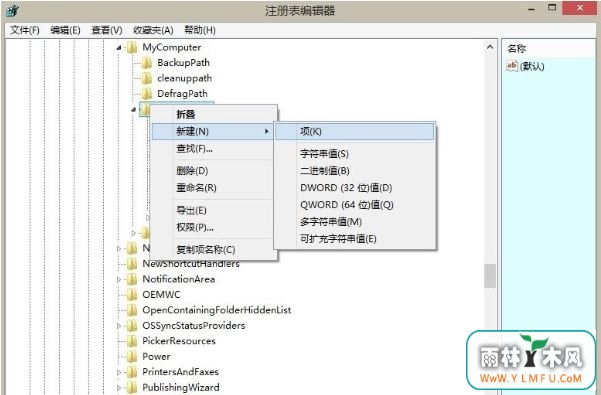Click the MyComputer folder icon
The image size is (601, 395).
131,48
